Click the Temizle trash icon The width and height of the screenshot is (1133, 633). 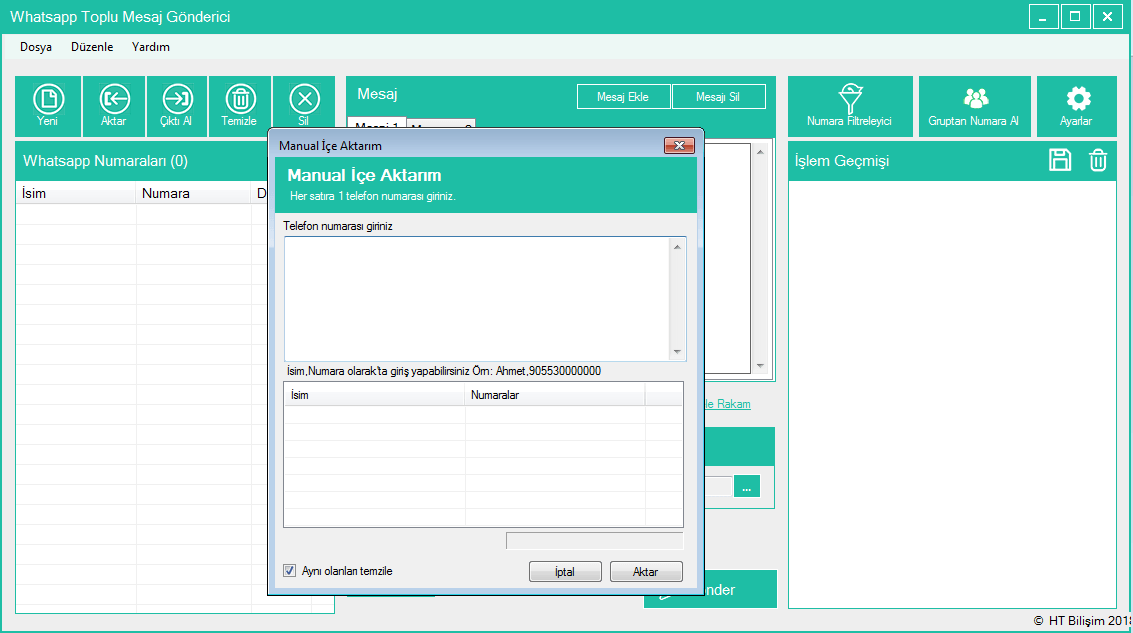point(240,106)
